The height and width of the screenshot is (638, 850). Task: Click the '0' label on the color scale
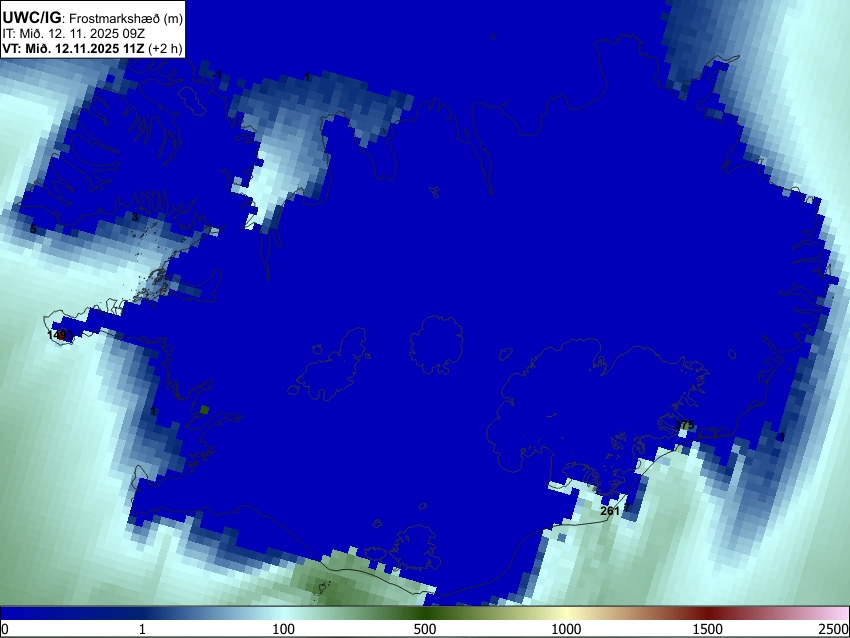(x=5, y=629)
